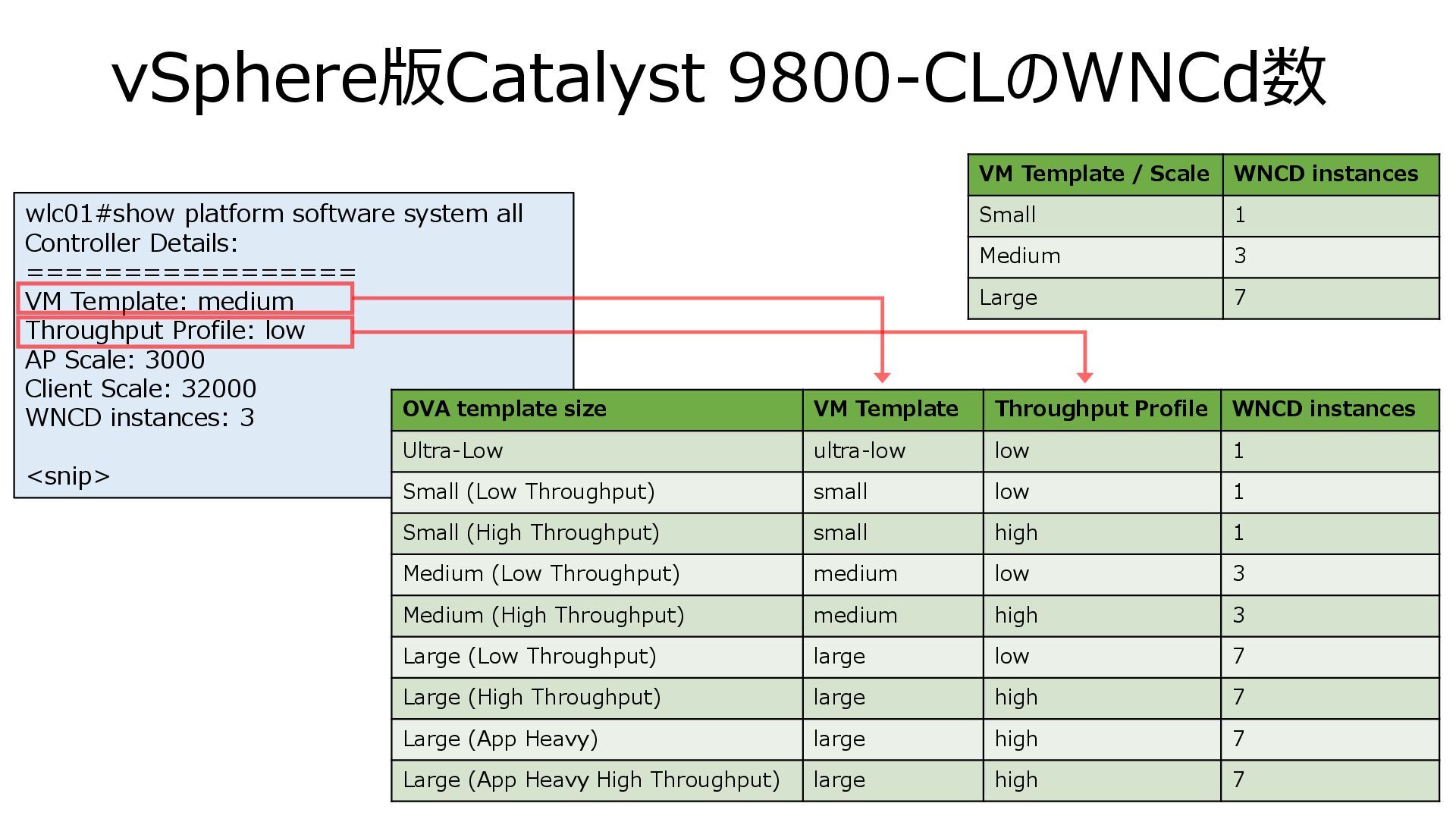Image resolution: width=1456 pixels, height=819 pixels.
Task: Select the Ultra-Low row cell
Action: click(x=453, y=451)
